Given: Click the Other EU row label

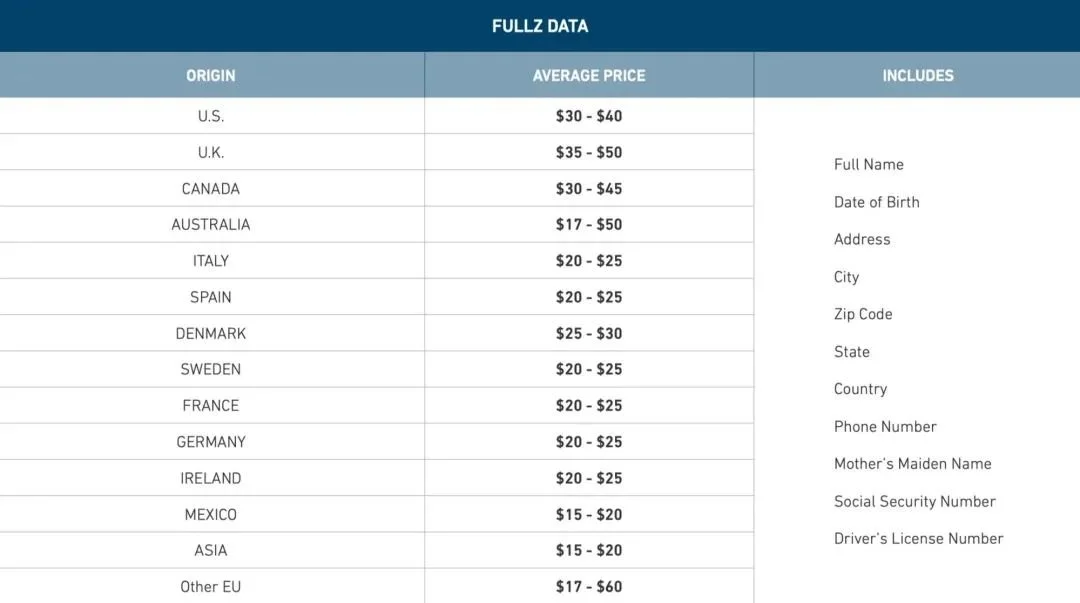Looking at the screenshot, I should tap(211, 586).
